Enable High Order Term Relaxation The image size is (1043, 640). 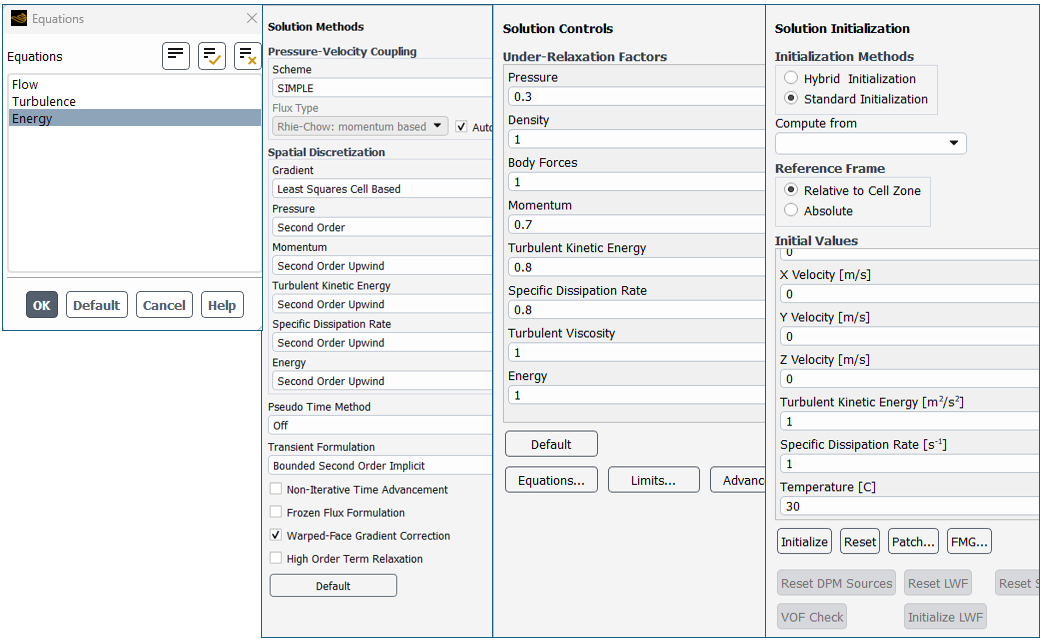pos(275,558)
